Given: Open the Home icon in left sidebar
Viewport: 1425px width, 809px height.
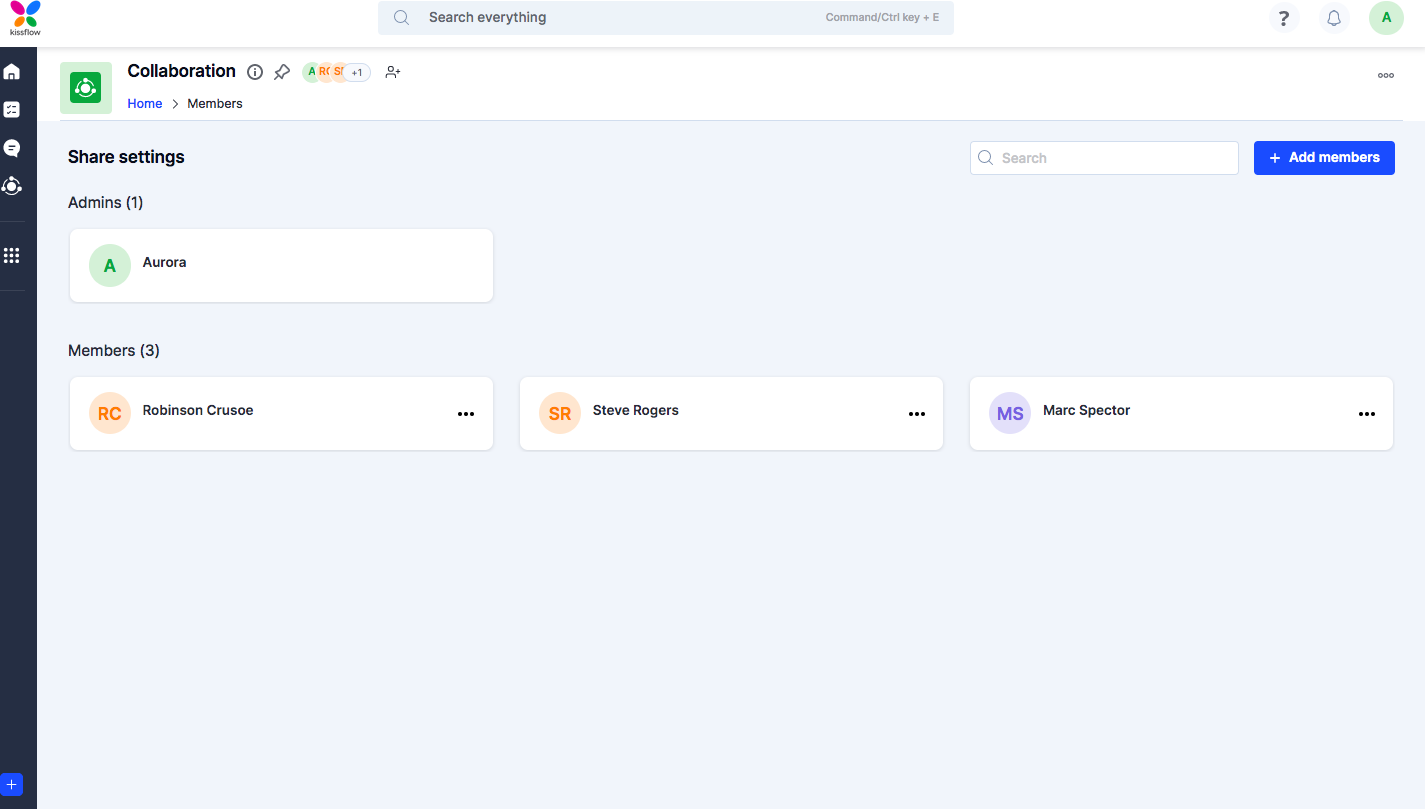Looking at the screenshot, I should [x=12, y=72].
